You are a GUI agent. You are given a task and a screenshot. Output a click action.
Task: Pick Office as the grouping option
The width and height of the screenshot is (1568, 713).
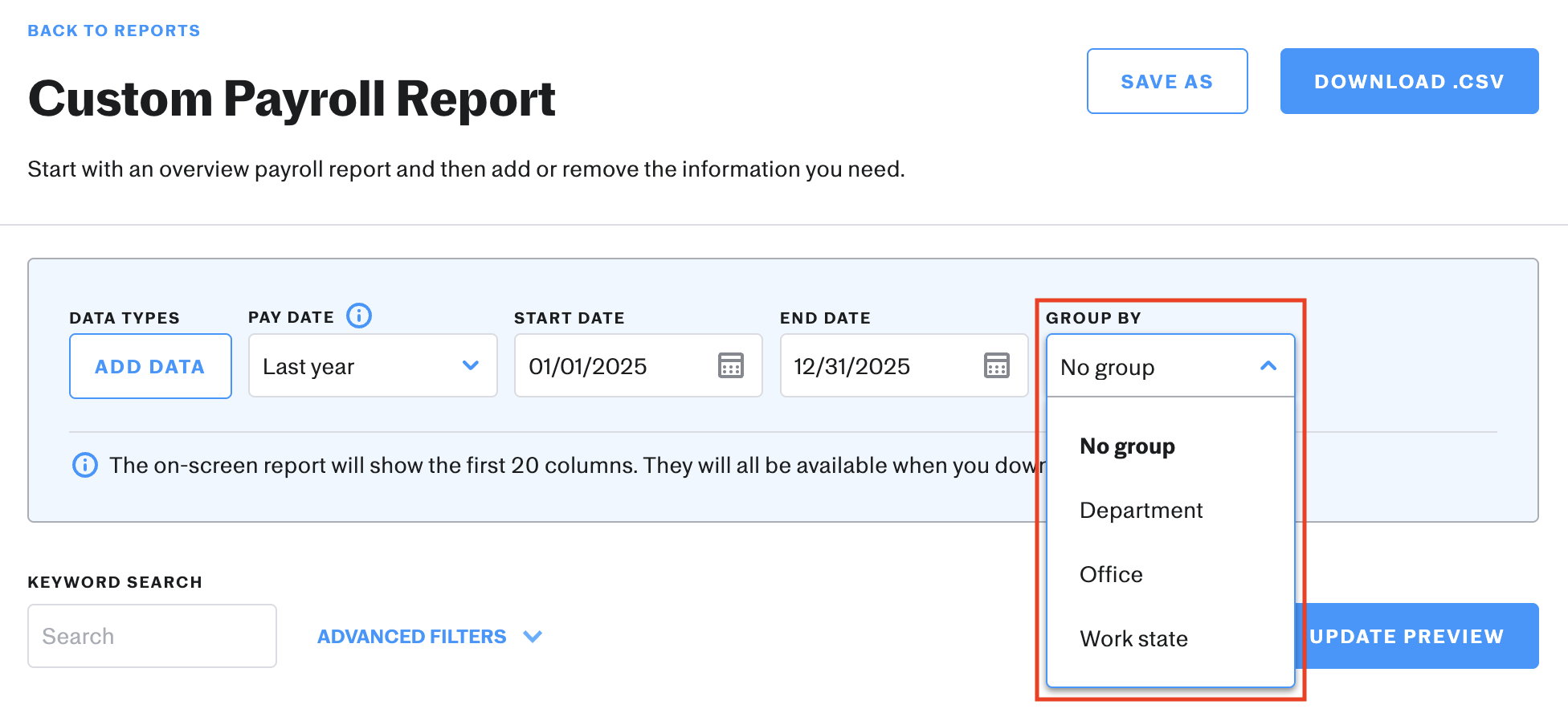pyautogui.click(x=1111, y=575)
